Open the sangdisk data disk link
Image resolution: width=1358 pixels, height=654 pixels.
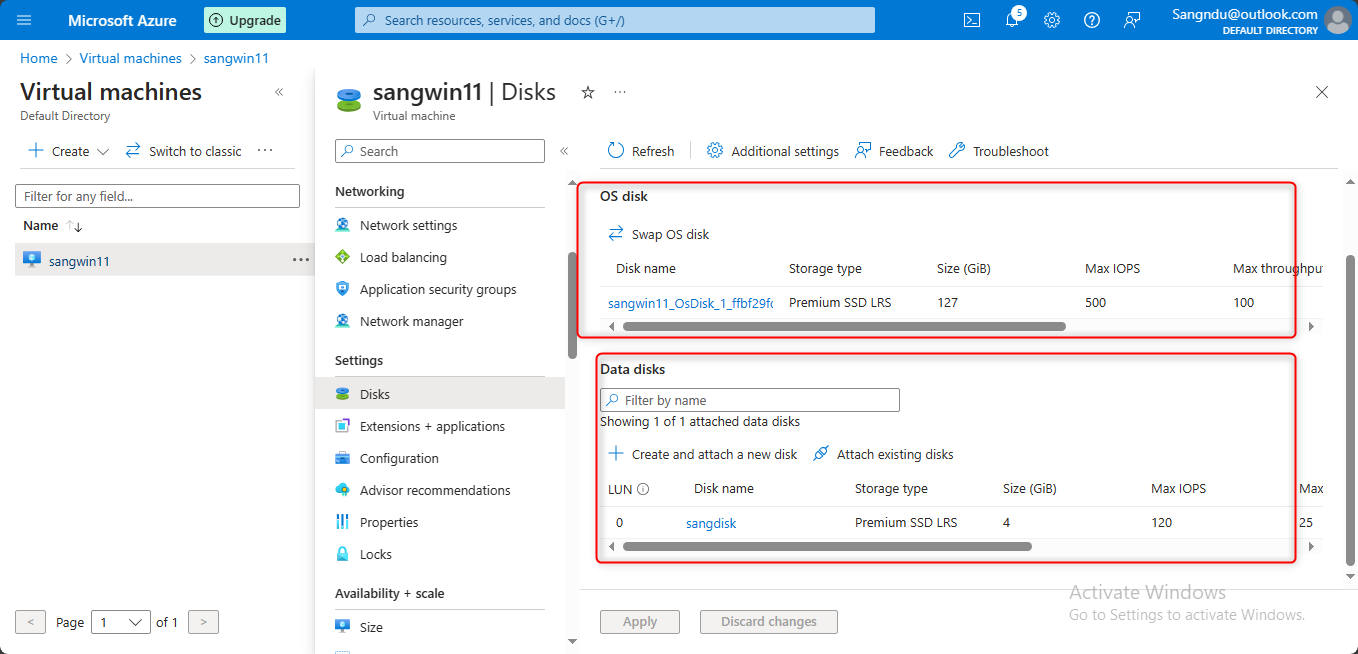tap(711, 523)
